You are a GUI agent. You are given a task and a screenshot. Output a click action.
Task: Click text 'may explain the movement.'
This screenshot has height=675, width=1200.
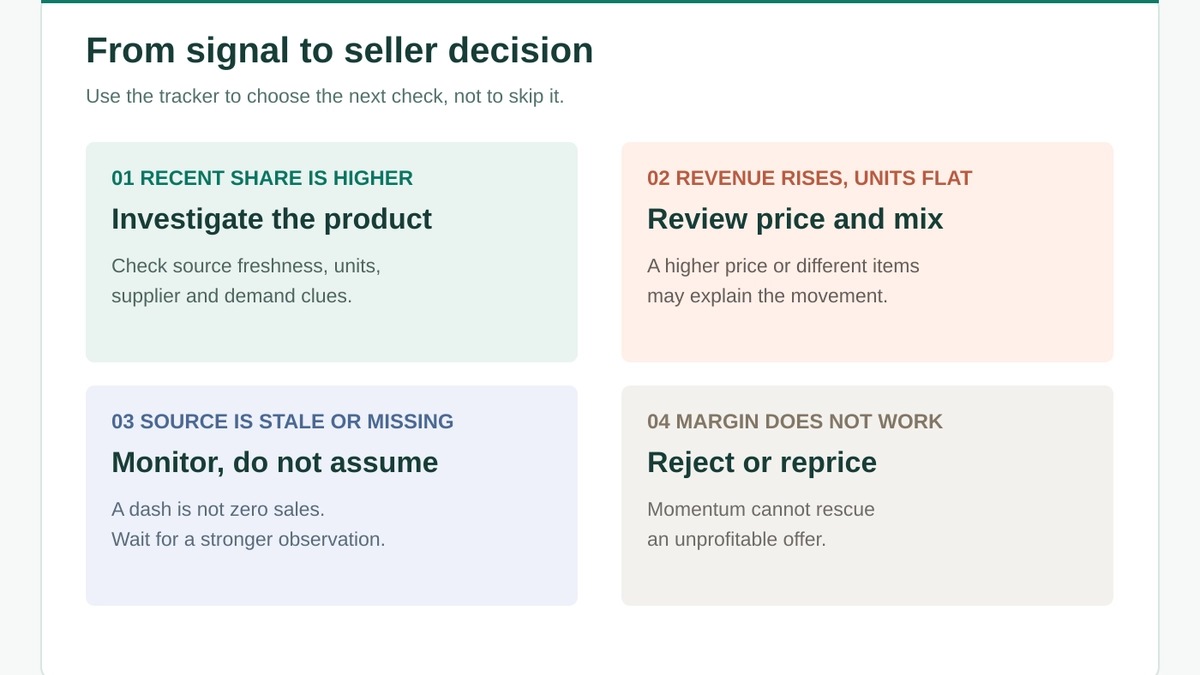click(x=767, y=296)
